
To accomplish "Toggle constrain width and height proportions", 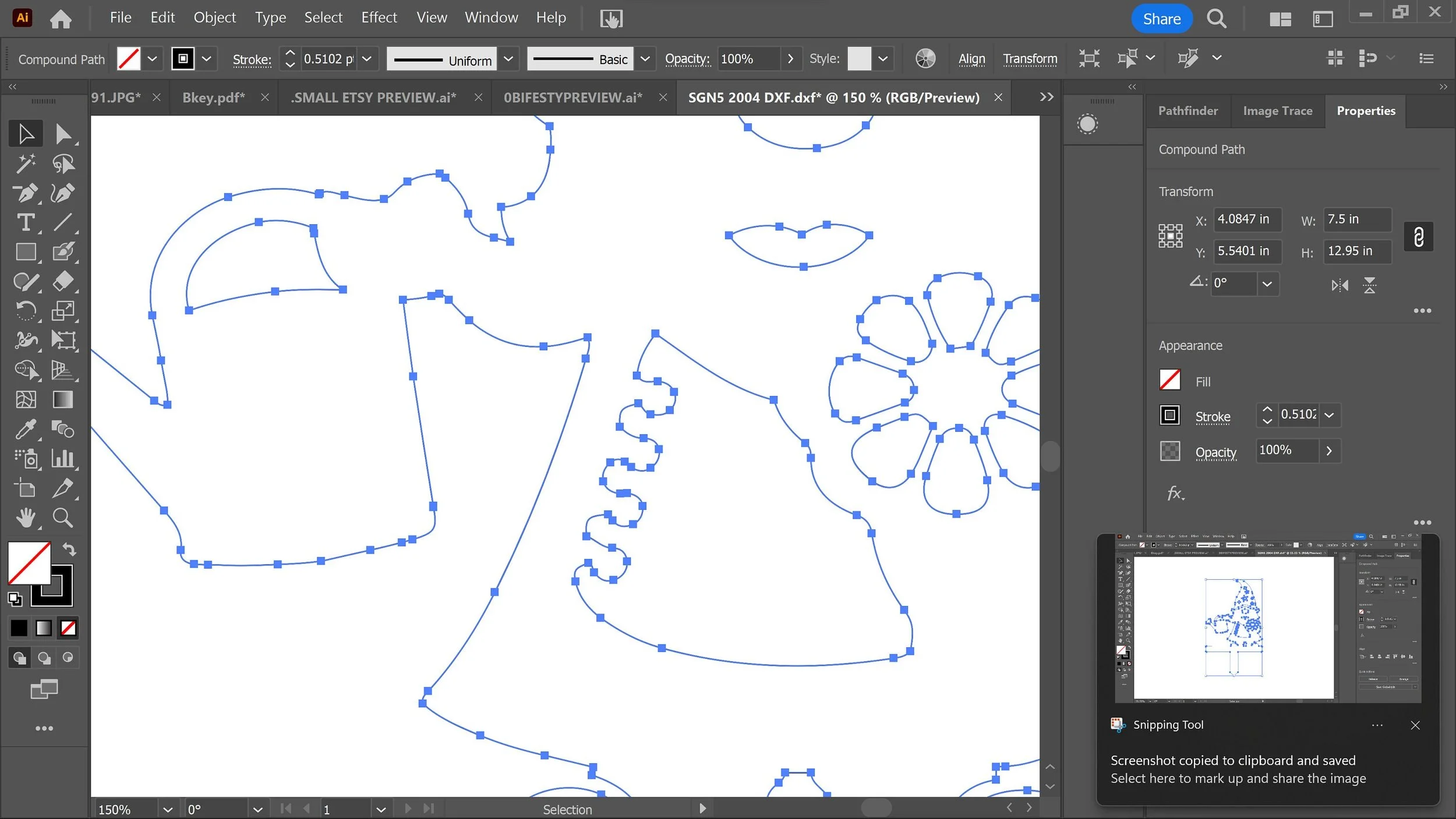I will click(1418, 236).
